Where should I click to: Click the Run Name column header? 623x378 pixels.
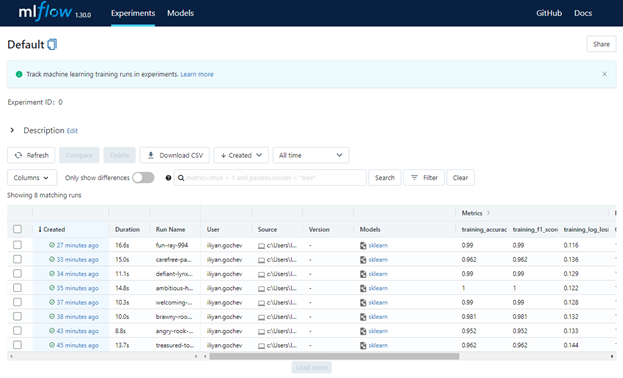pyautogui.click(x=170, y=229)
